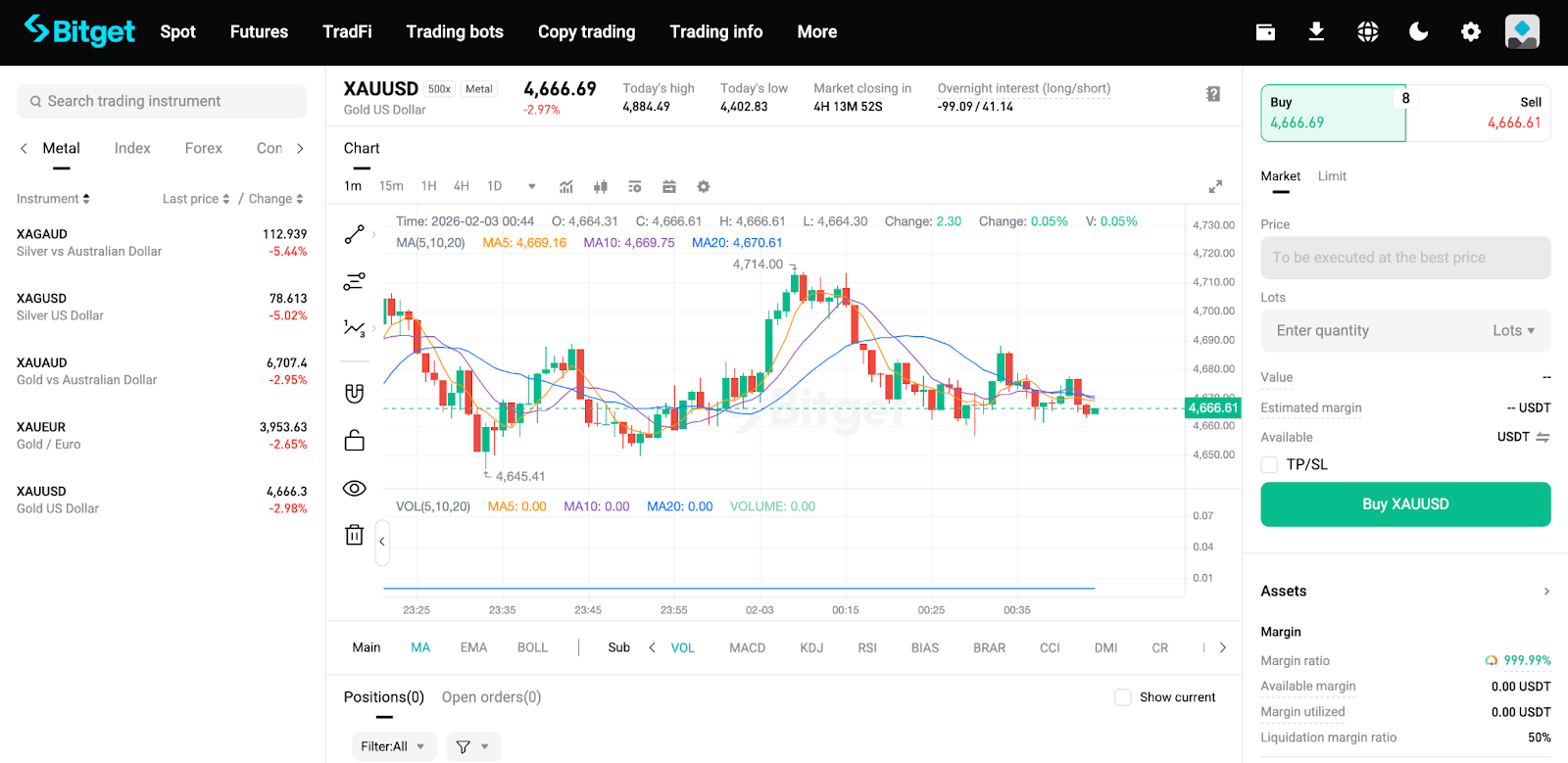Image resolution: width=1568 pixels, height=763 pixels.
Task: Check the Show current box
Action: 1123,697
